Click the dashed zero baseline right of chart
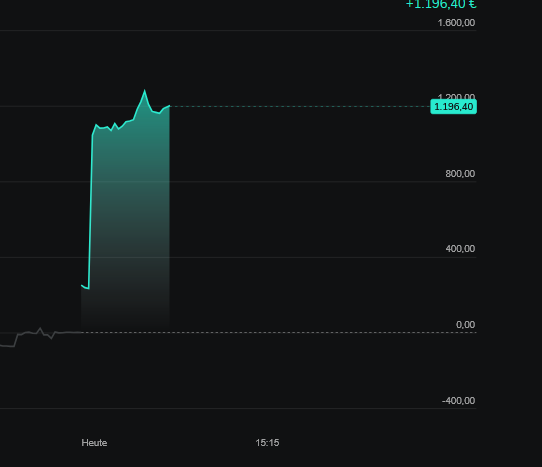The image size is (542, 467). [278, 333]
